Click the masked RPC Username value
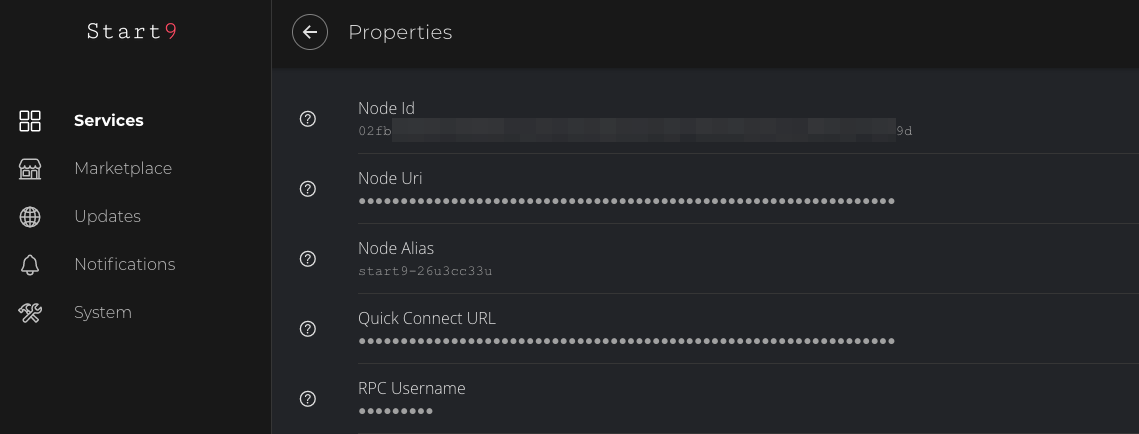1139x434 pixels. coord(395,411)
